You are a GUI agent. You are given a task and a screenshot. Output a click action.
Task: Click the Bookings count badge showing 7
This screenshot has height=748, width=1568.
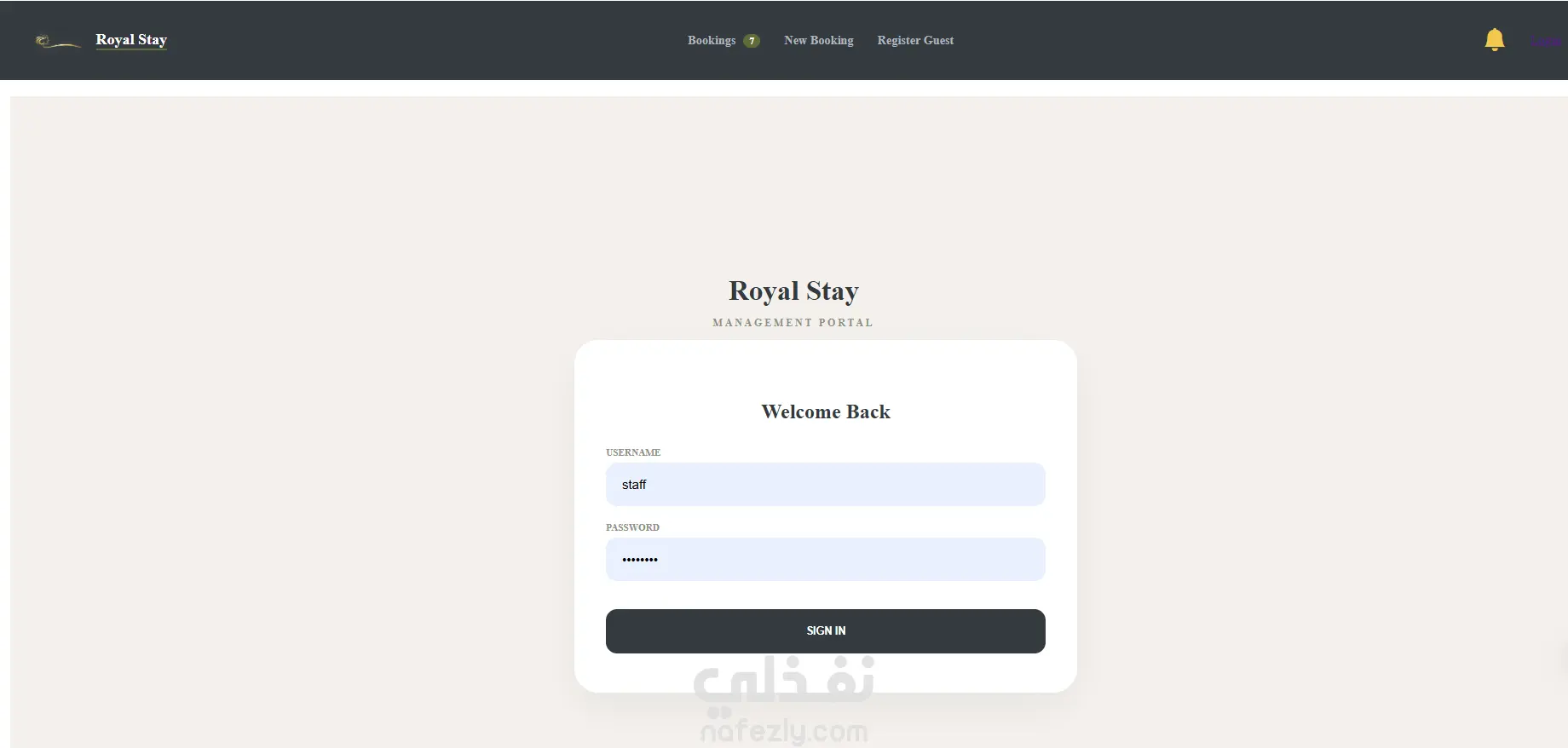pyautogui.click(x=752, y=41)
